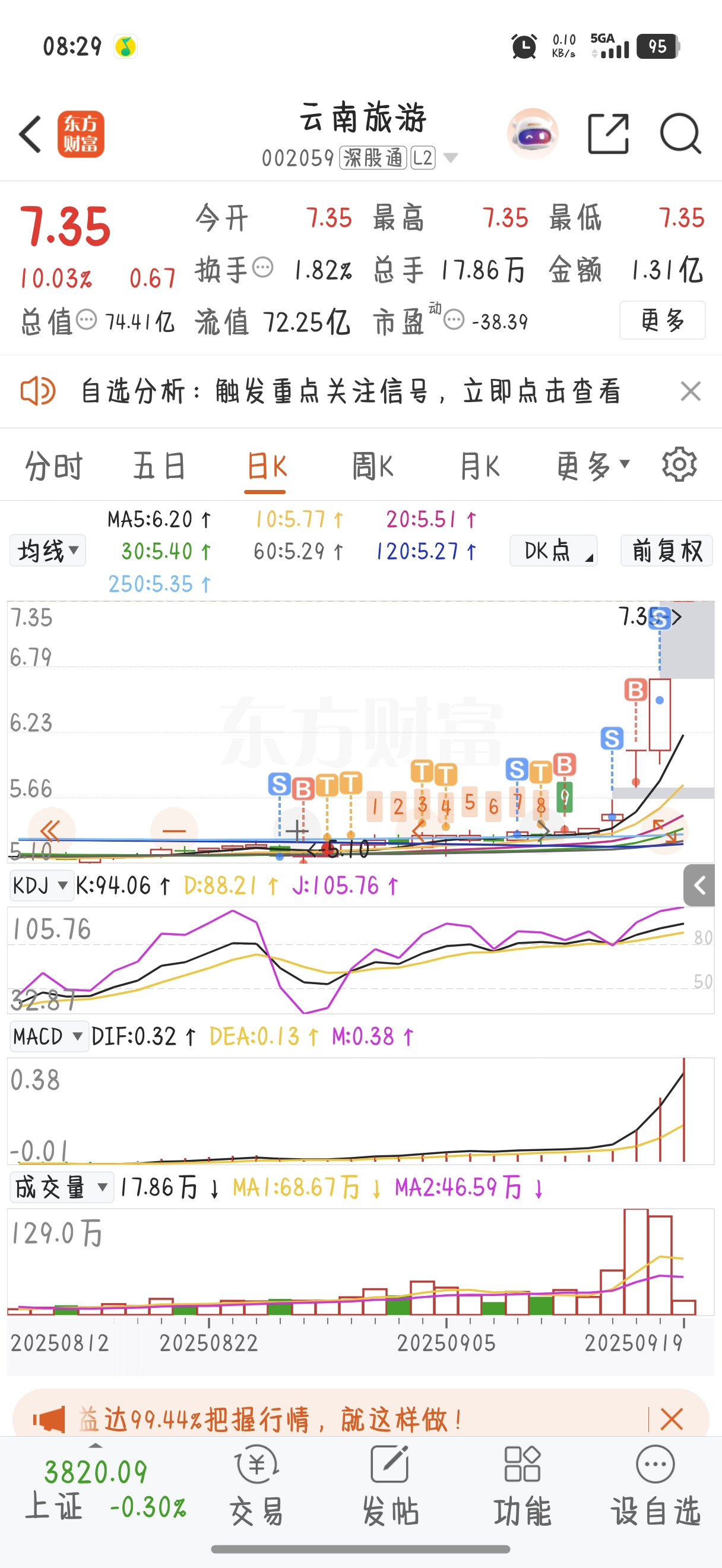
Task: Tap the 云南旅游 stock title
Action: [363, 118]
